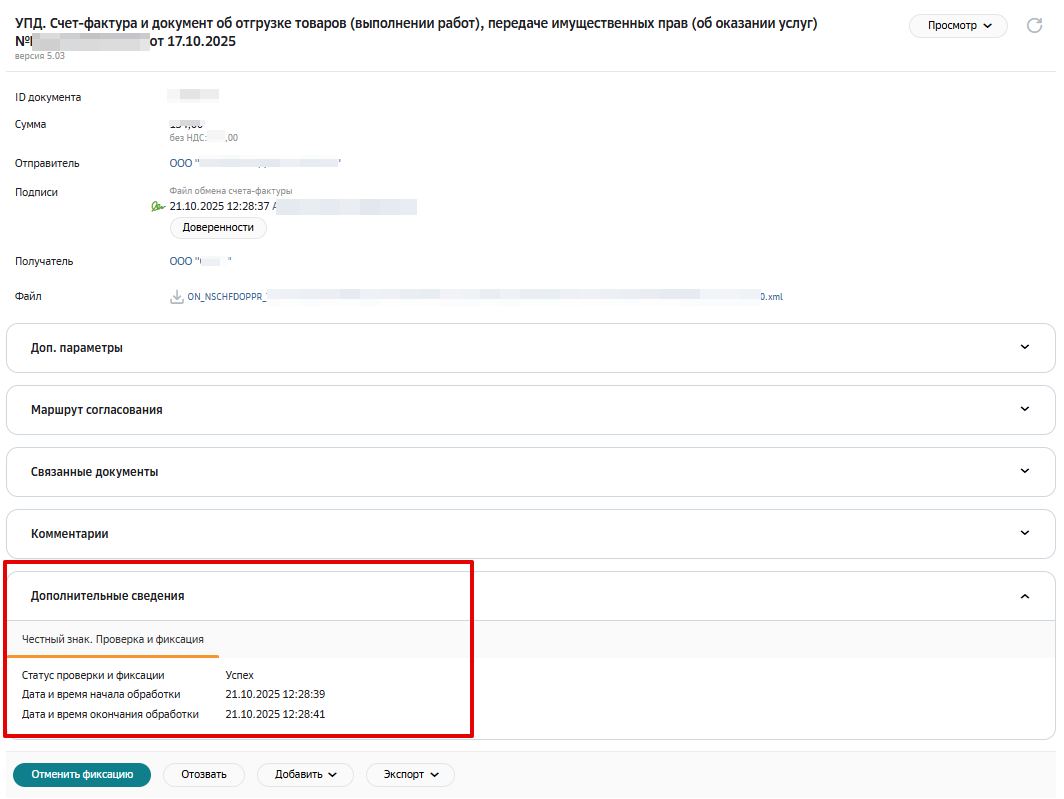This screenshot has width=1064, height=799.
Task: Open the Просмотр dropdown
Action: click(958, 26)
